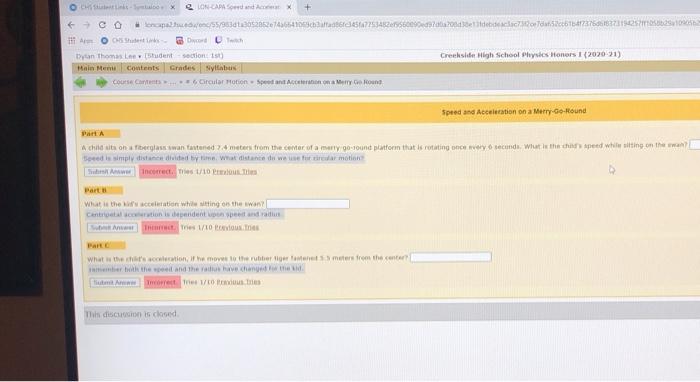Expand the Dylan Thomas Lee user dropdown
Viewport: 700px width, 382px height.
coord(108,56)
